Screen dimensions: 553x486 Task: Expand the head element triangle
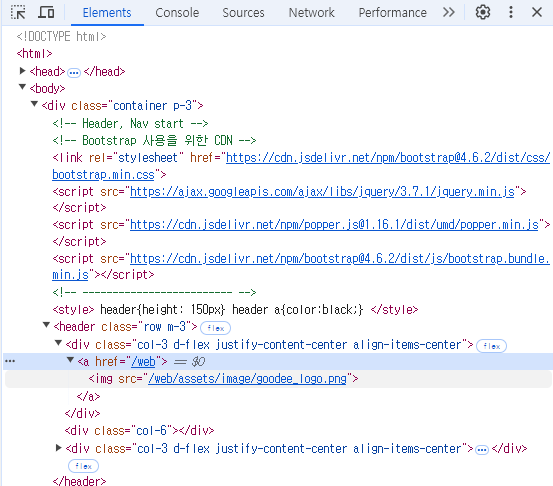click(x=23, y=71)
